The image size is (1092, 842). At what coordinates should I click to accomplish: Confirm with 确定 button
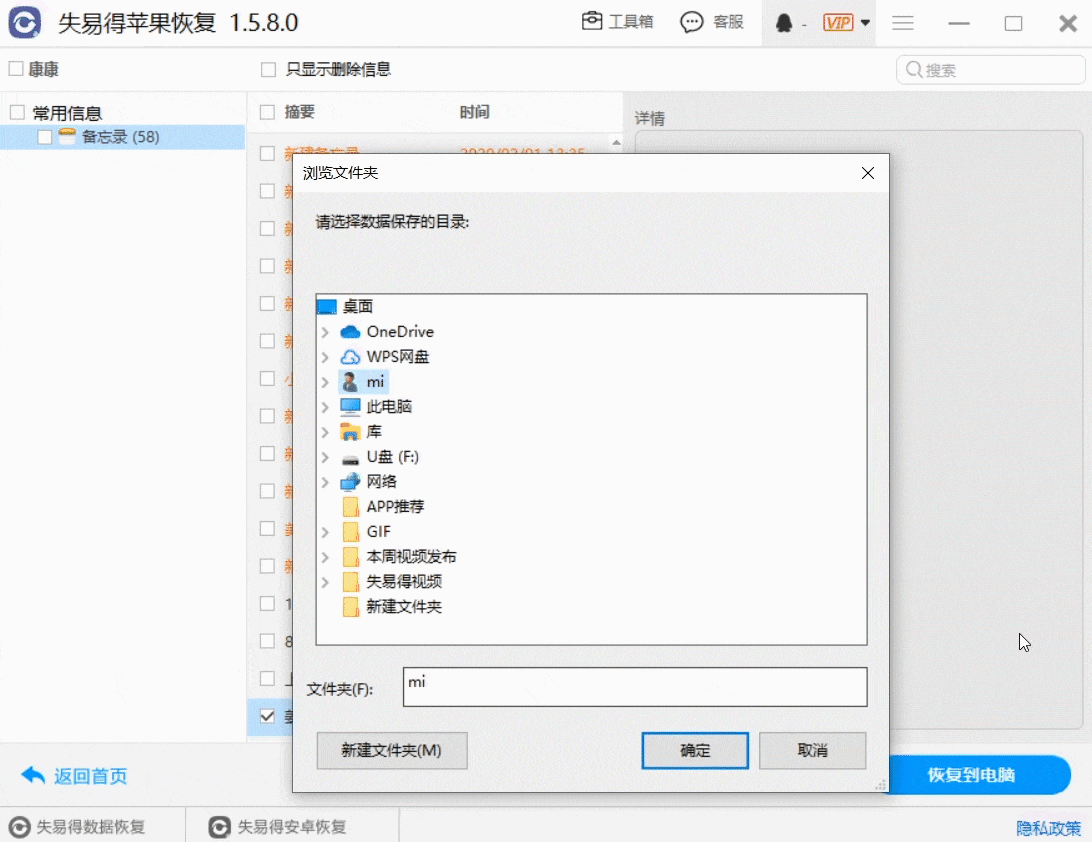pos(694,750)
